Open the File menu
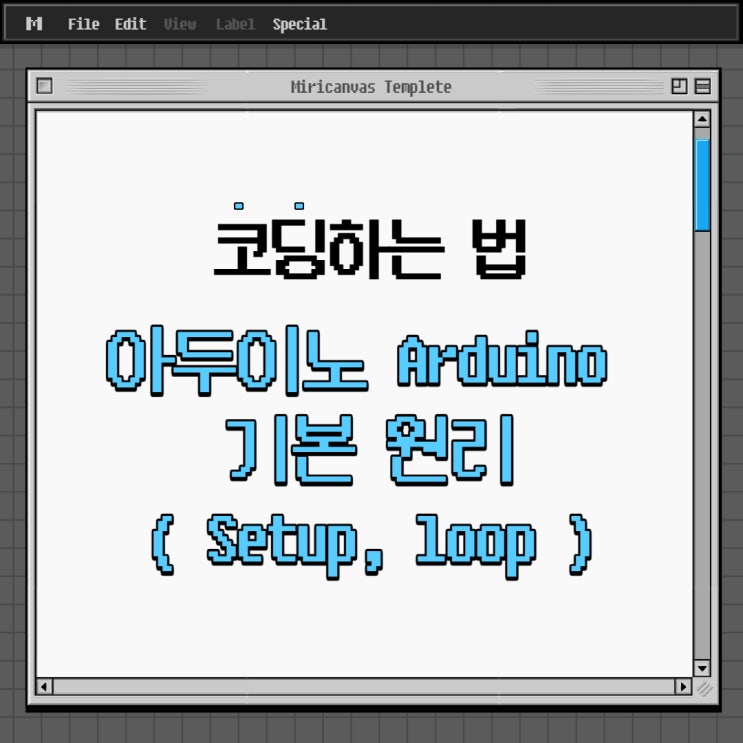This screenshot has height=743, width=743. [x=83, y=24]
